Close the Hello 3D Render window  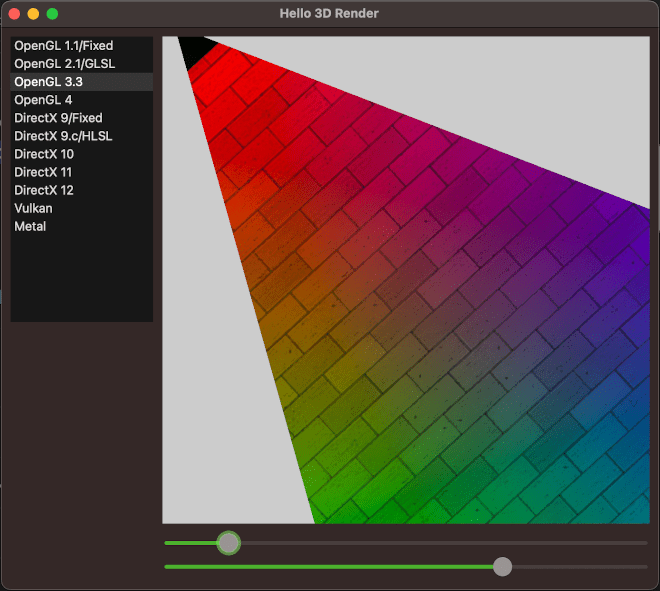point(14,14)
